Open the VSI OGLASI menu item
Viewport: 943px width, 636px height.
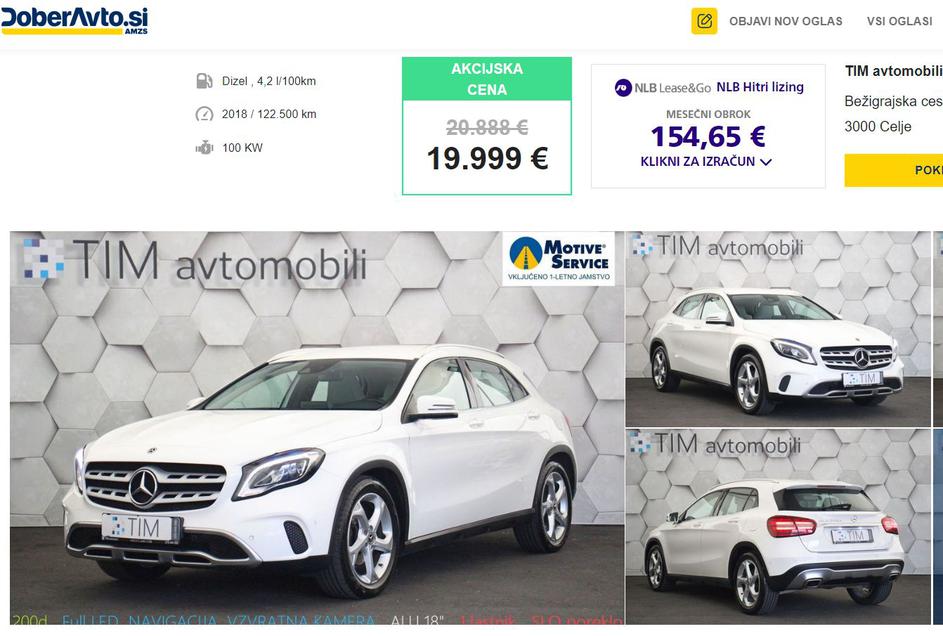(x=899, y=21)
